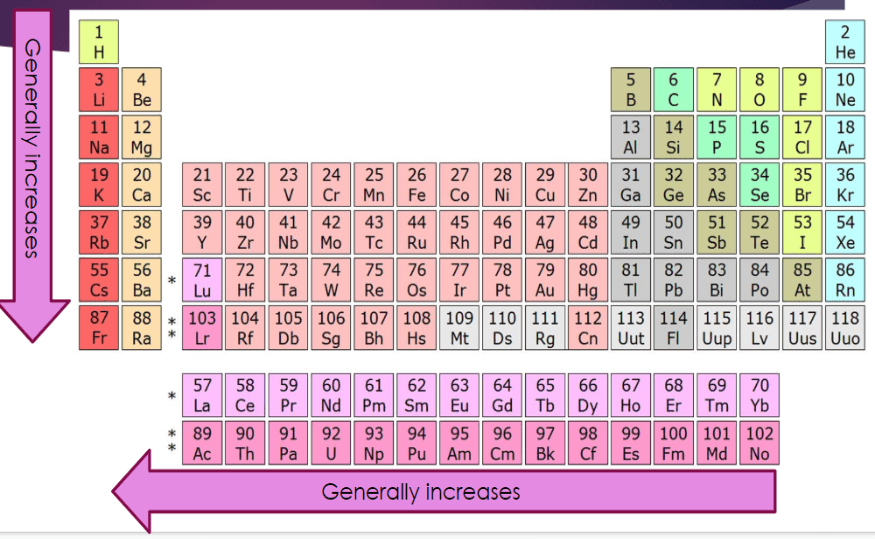Select the Lanthanum (La) element tile
The width and height of the screenshot is (875, 539).
point(203,396)
